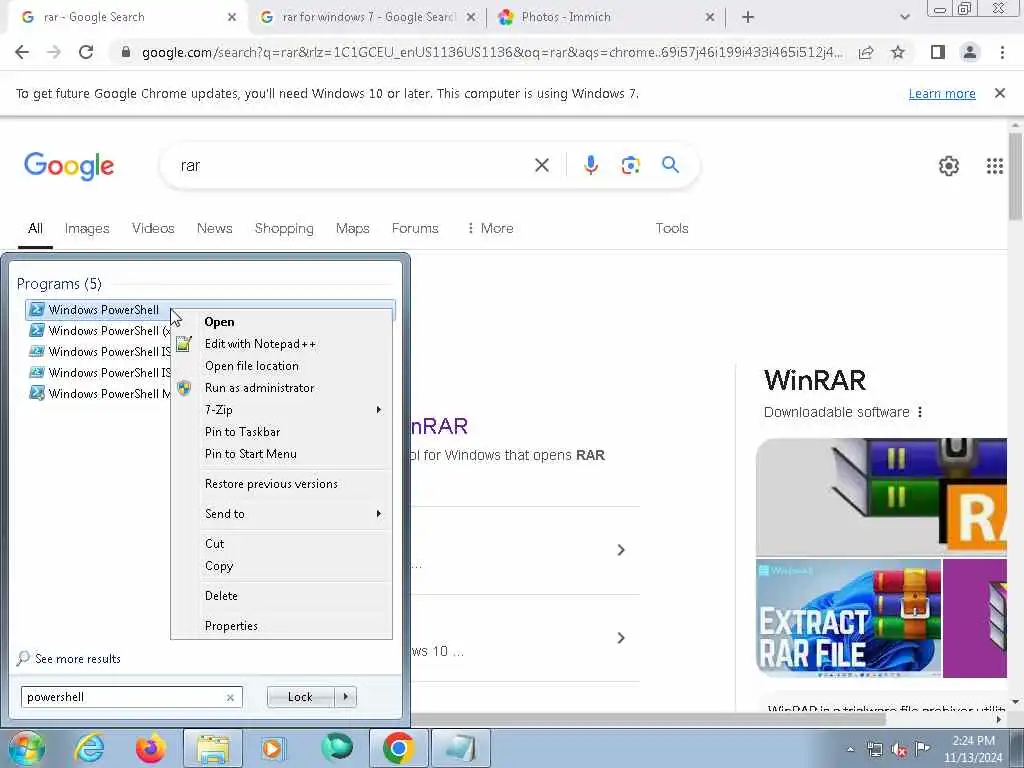The image size is (1024, 768).
Task: Open the Chrome side panel icon
Action: click(938, 52)
